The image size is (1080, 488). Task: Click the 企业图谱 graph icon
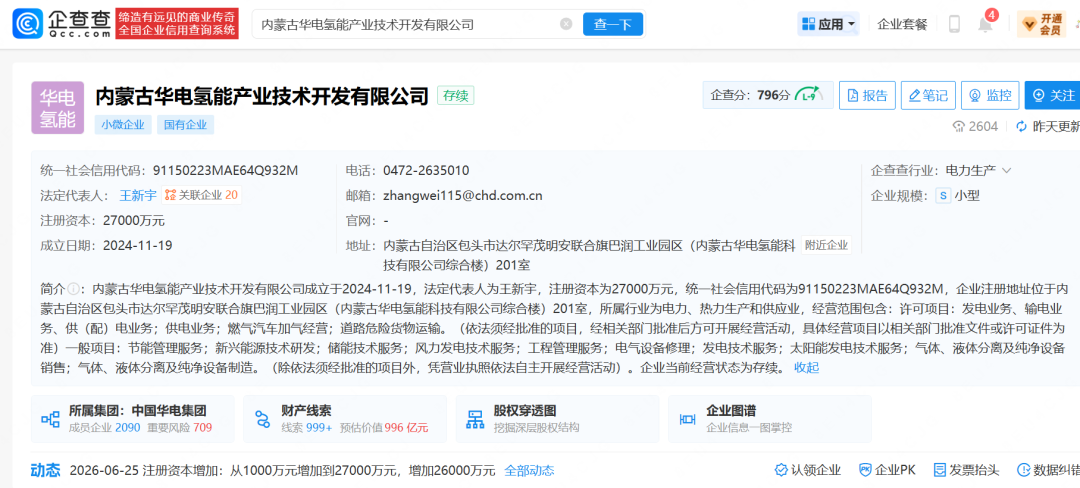pos(687,418)
